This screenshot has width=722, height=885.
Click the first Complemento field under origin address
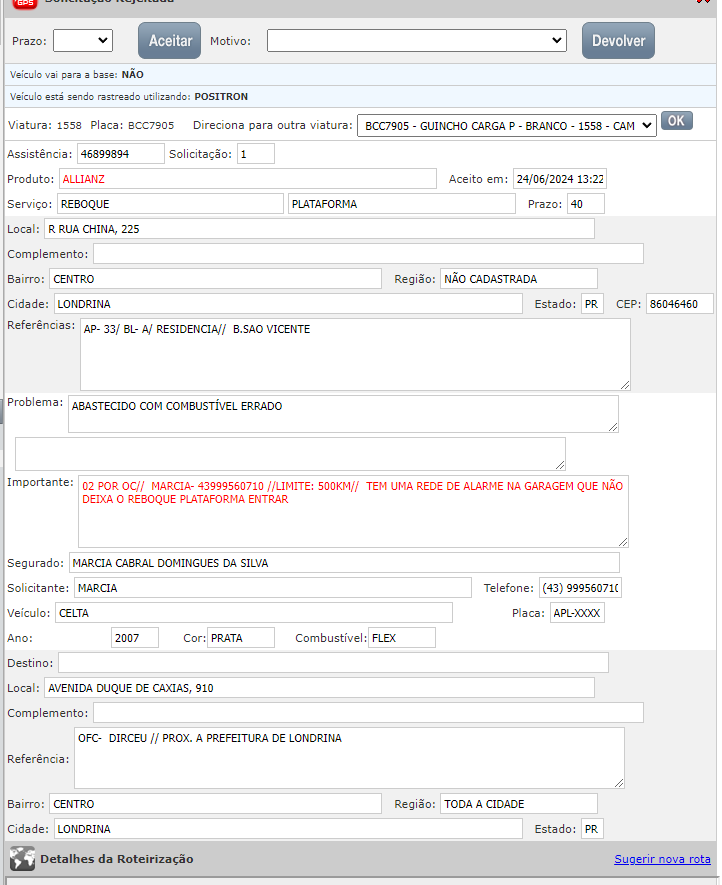369,253
